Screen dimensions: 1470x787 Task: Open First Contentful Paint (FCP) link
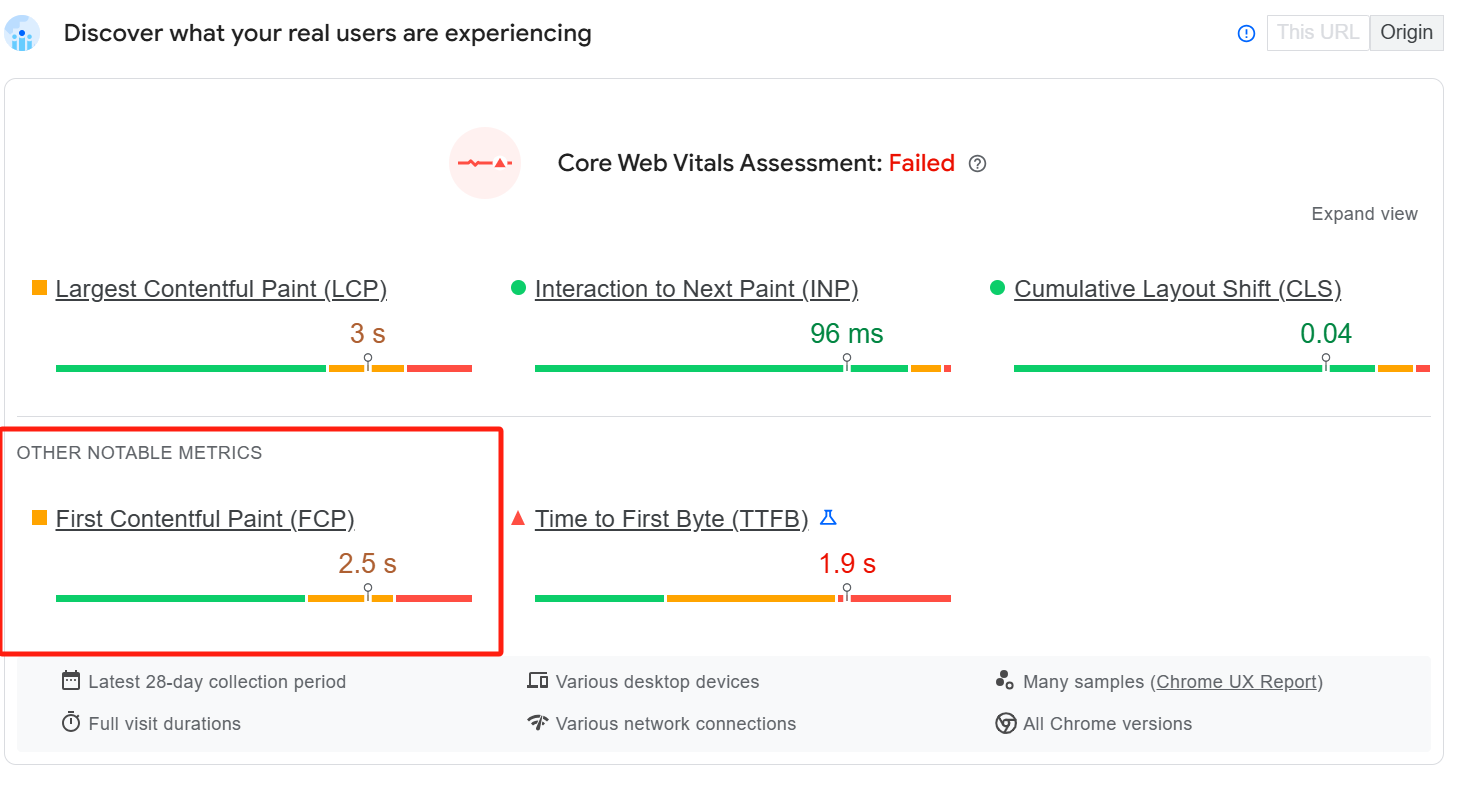click(205, 519)
